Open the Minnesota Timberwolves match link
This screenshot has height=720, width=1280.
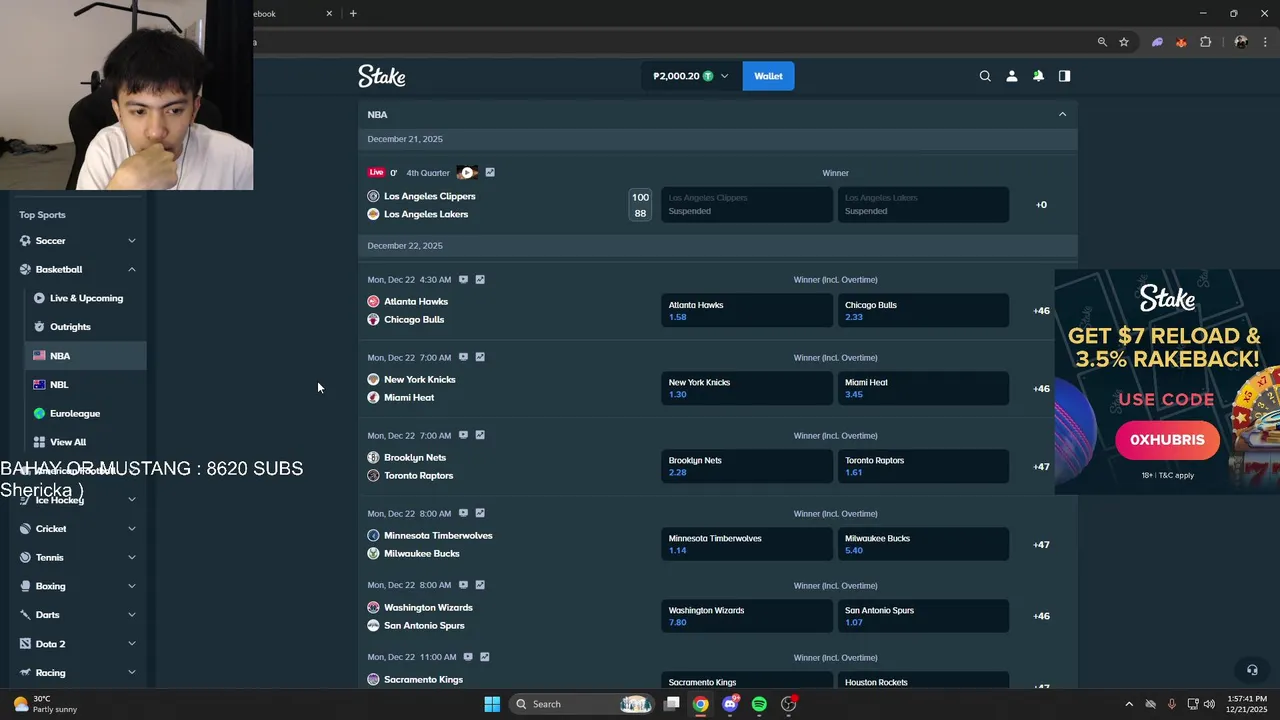point(438,536)
